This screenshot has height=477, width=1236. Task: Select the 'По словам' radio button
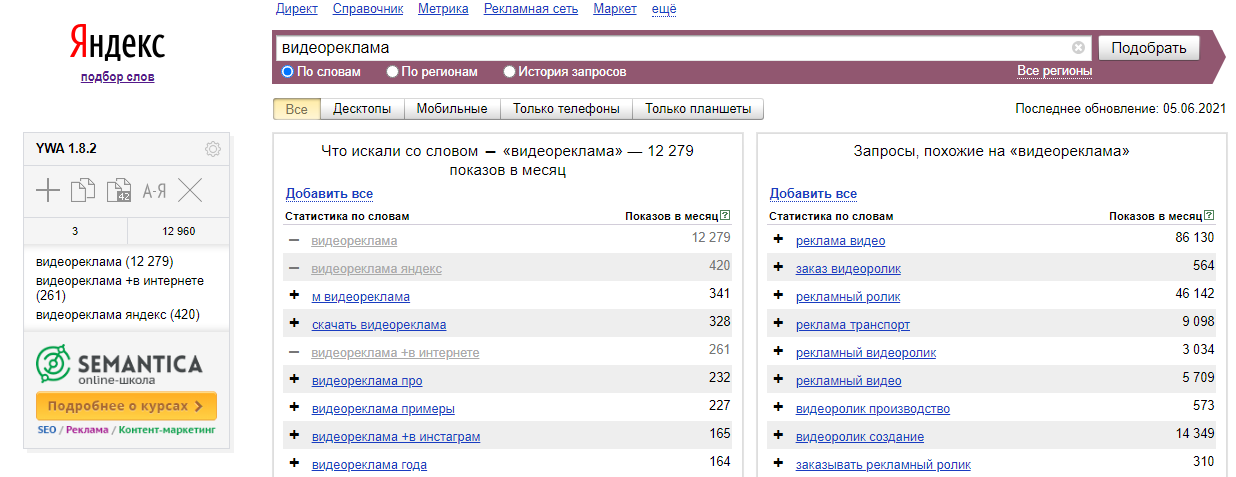(288, 72)
